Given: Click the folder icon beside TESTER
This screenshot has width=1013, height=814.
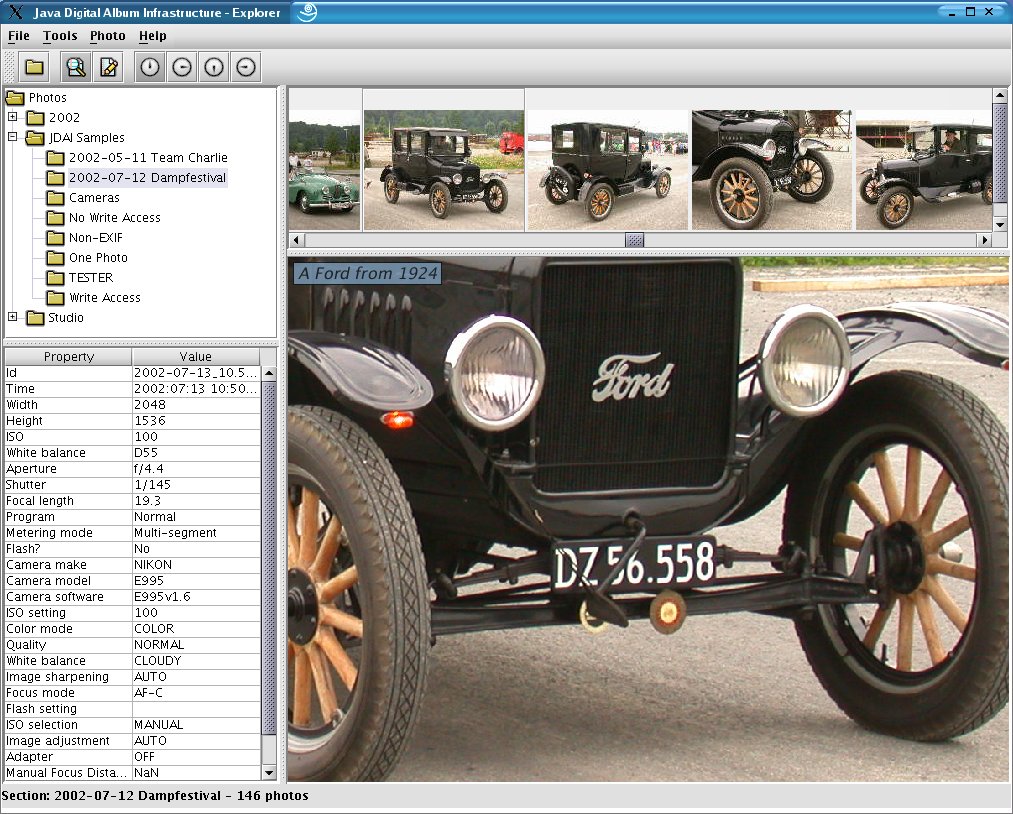Looking at the screenshot, I should click(56, 278).
